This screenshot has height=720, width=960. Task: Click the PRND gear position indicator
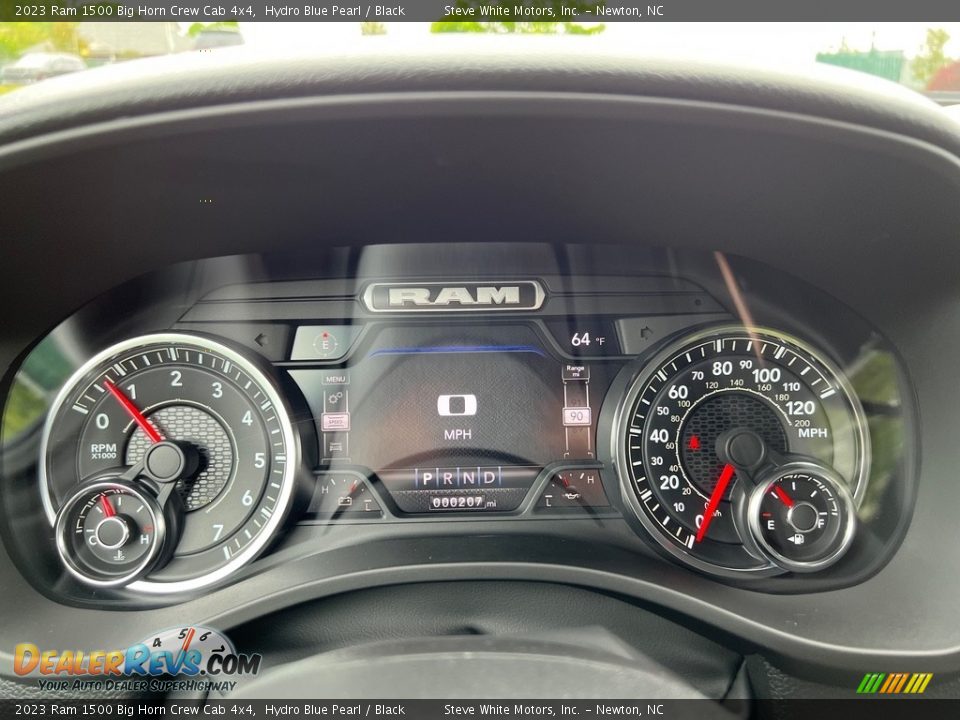coord(457,478)
